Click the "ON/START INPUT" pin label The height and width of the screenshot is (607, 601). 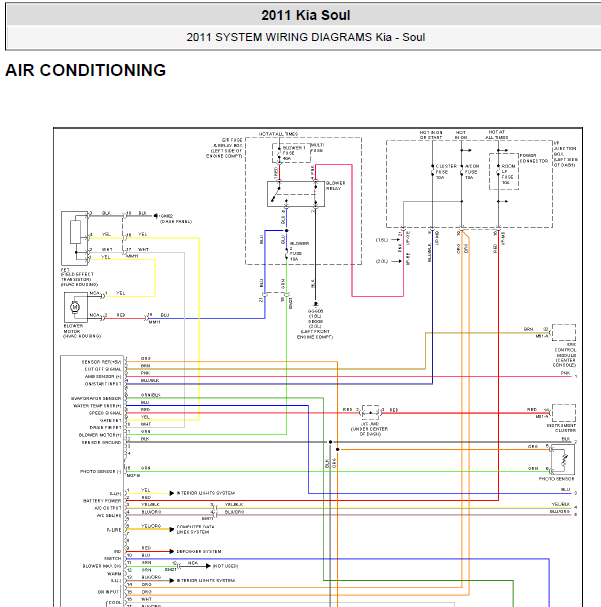(103, 384)
